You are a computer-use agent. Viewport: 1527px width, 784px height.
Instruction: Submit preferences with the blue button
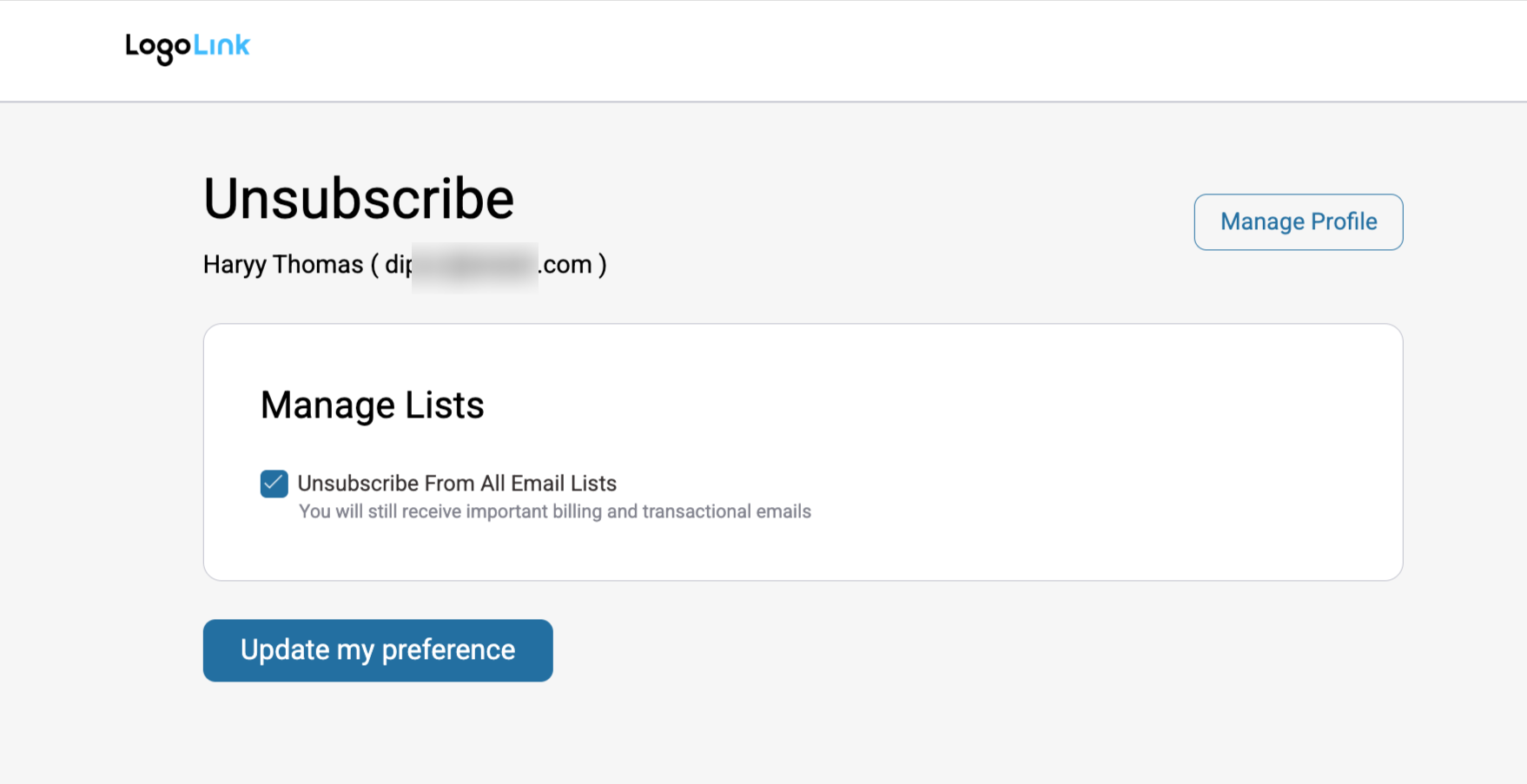(x=377, y=649)
